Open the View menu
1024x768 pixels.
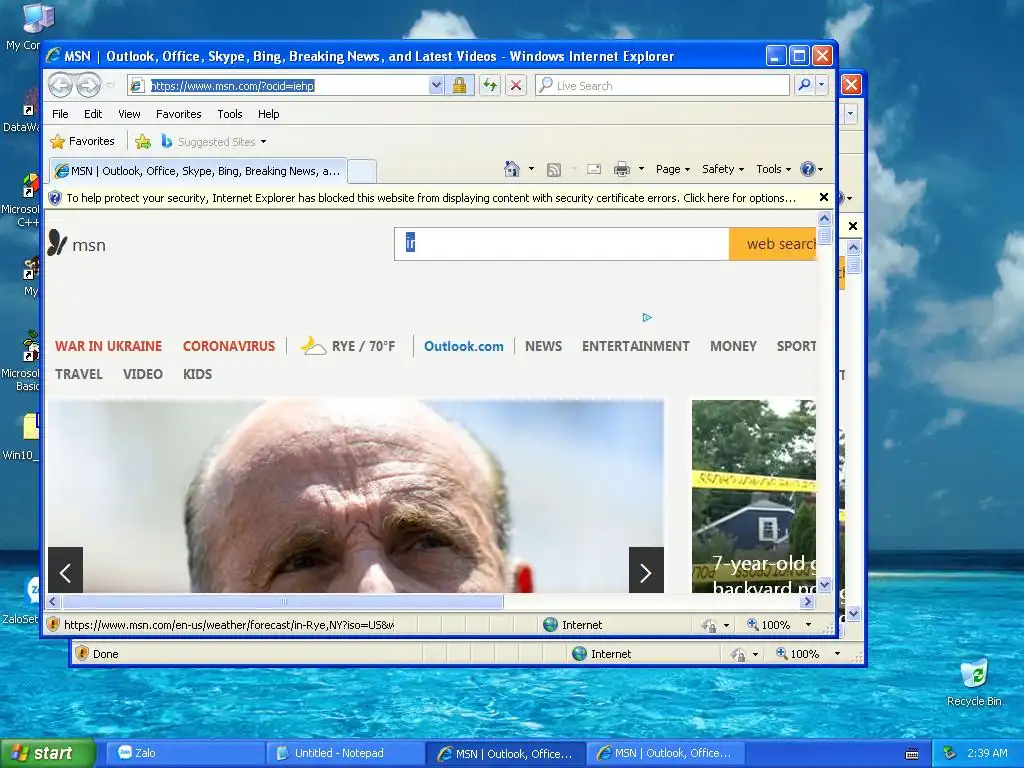(129, 114)
